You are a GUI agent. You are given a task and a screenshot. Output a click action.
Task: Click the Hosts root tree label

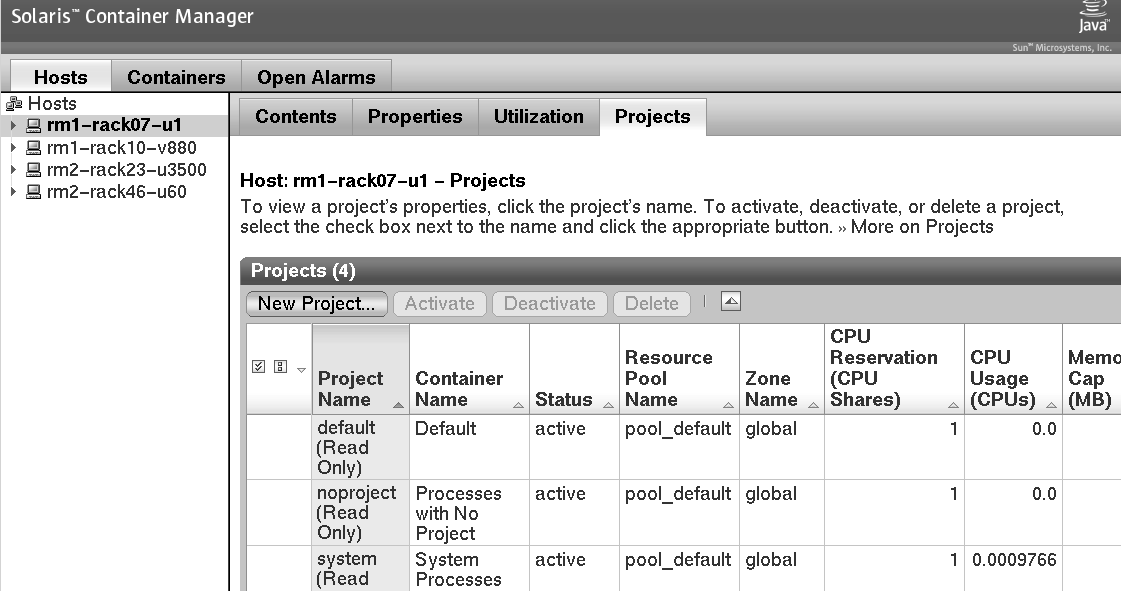[x=52, y=104]
